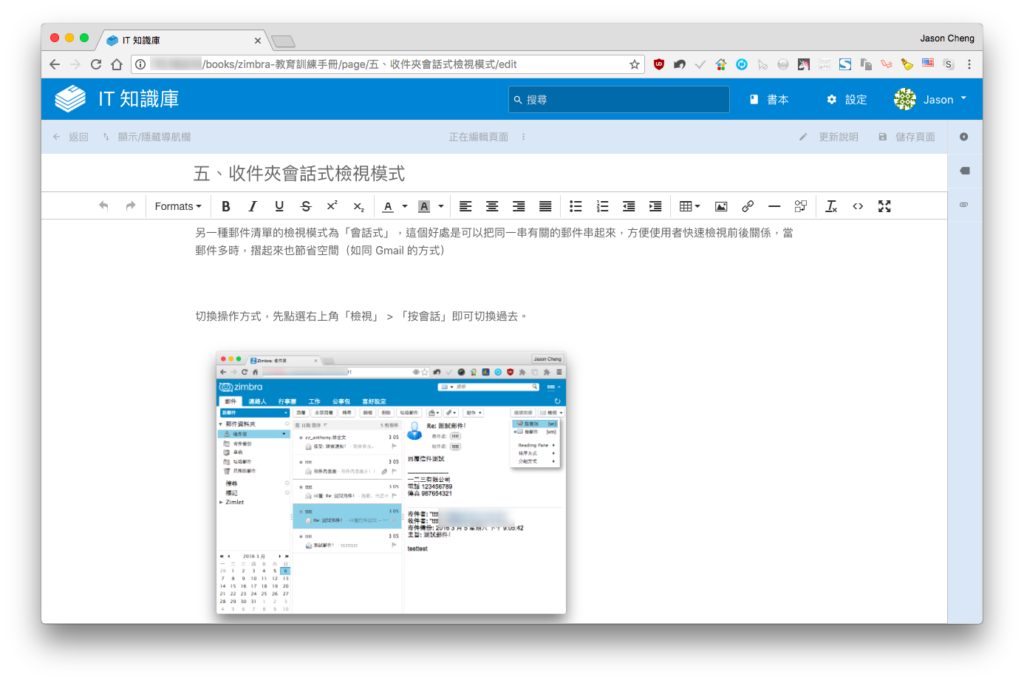
Task: Toggle bold formatting
Action: (226, 206)
